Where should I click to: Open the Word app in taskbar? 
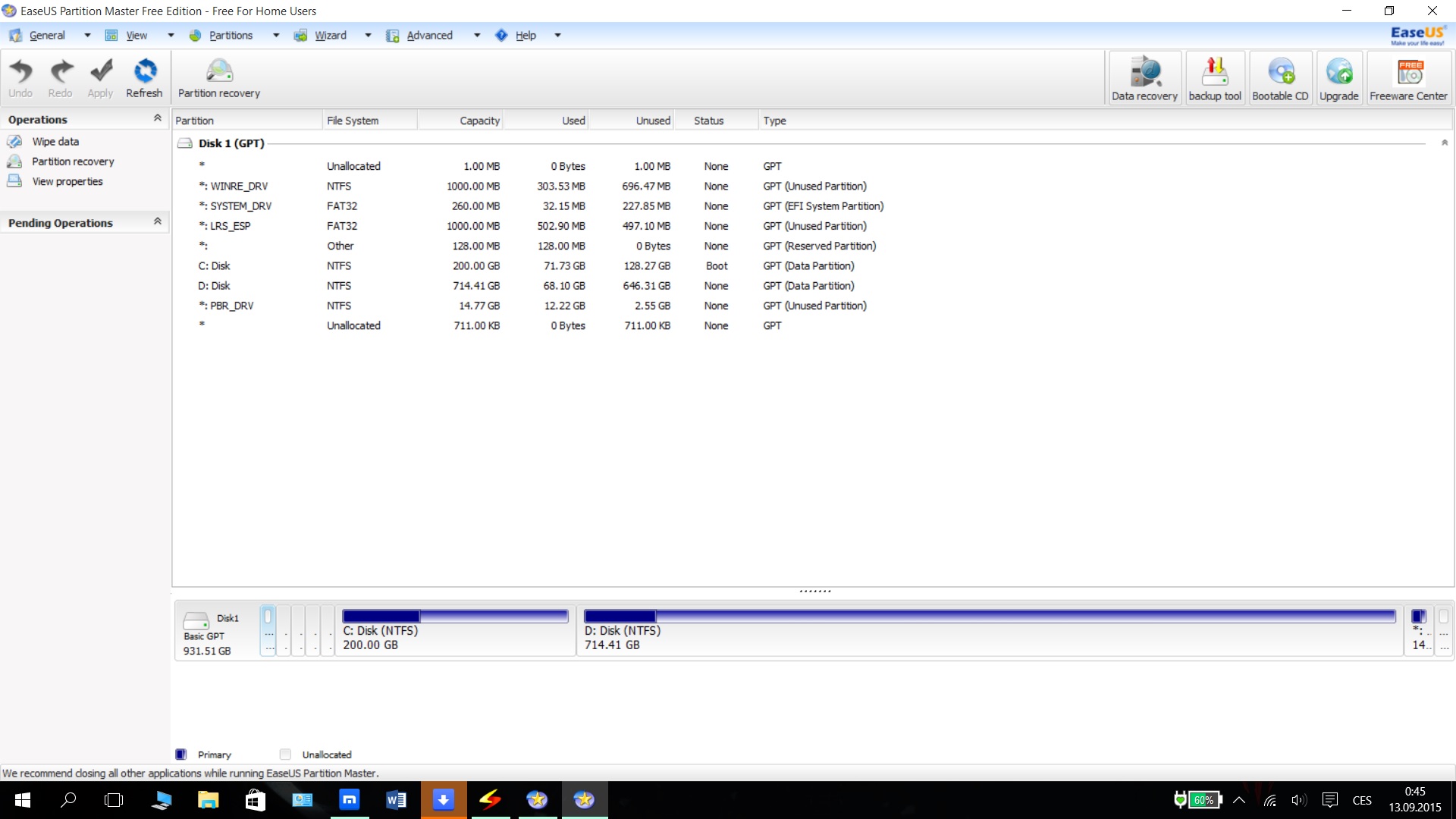pyautogui.click(x=396, y=800)
